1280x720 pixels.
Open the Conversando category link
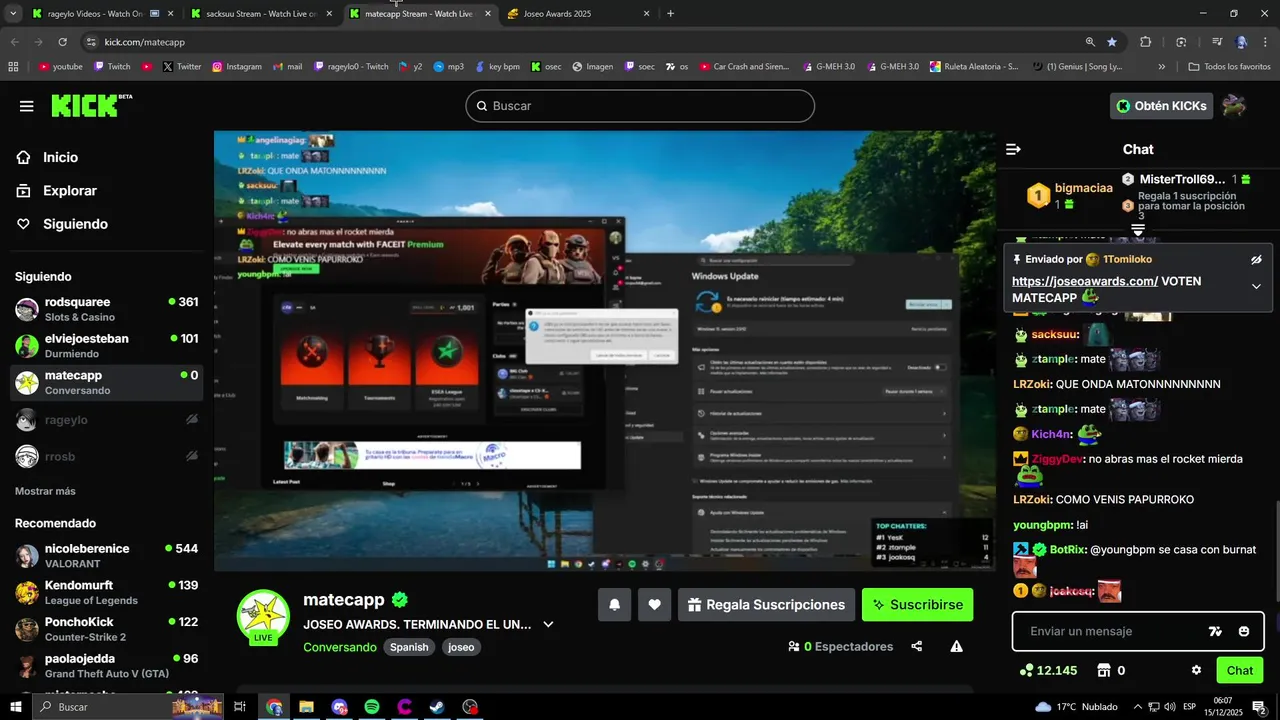click(x=340, y=647)
